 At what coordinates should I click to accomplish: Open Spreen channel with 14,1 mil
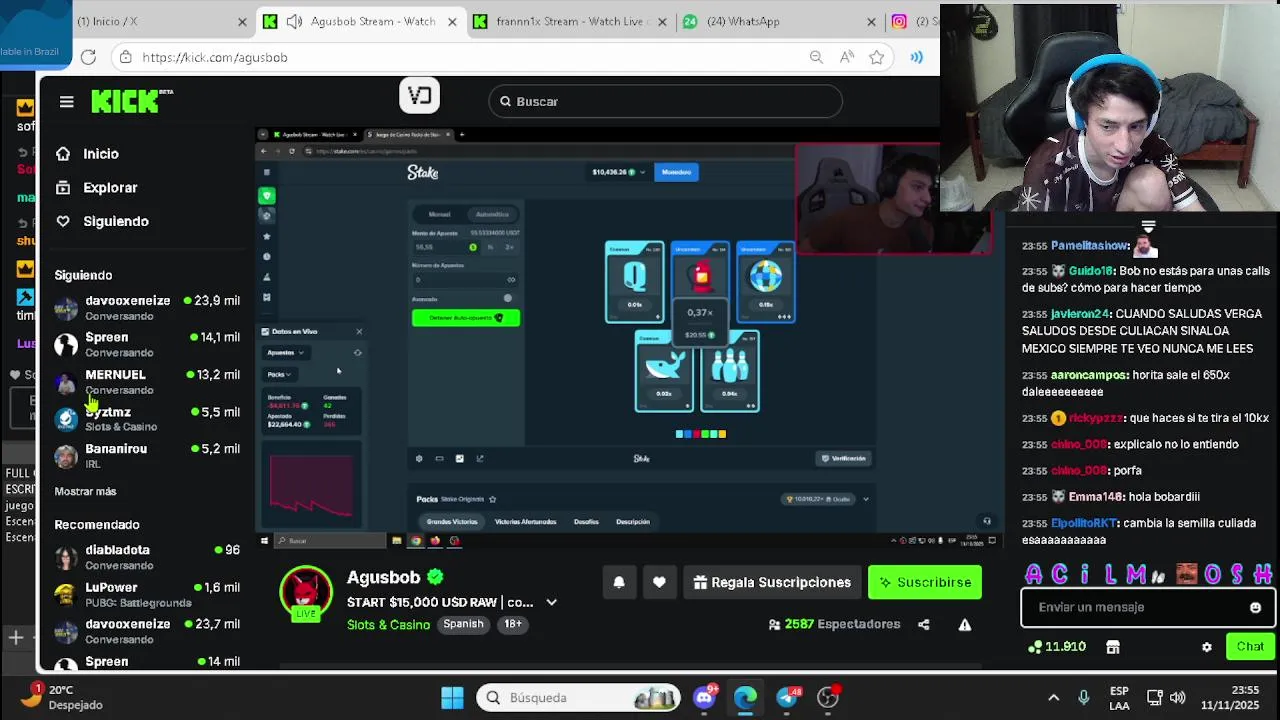point(147,344)
